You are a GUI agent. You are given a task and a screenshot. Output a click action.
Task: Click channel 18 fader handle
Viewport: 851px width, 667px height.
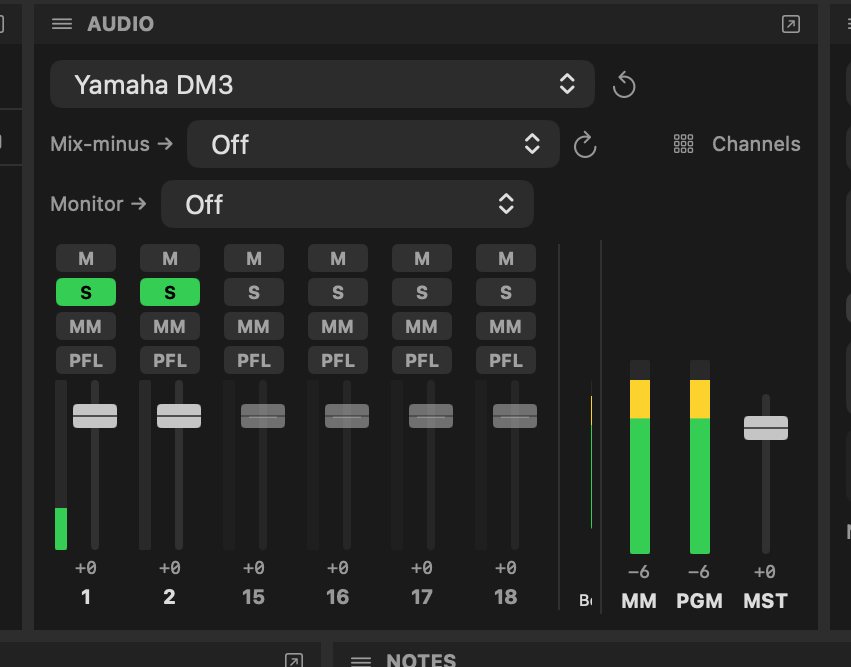[515, 416]
